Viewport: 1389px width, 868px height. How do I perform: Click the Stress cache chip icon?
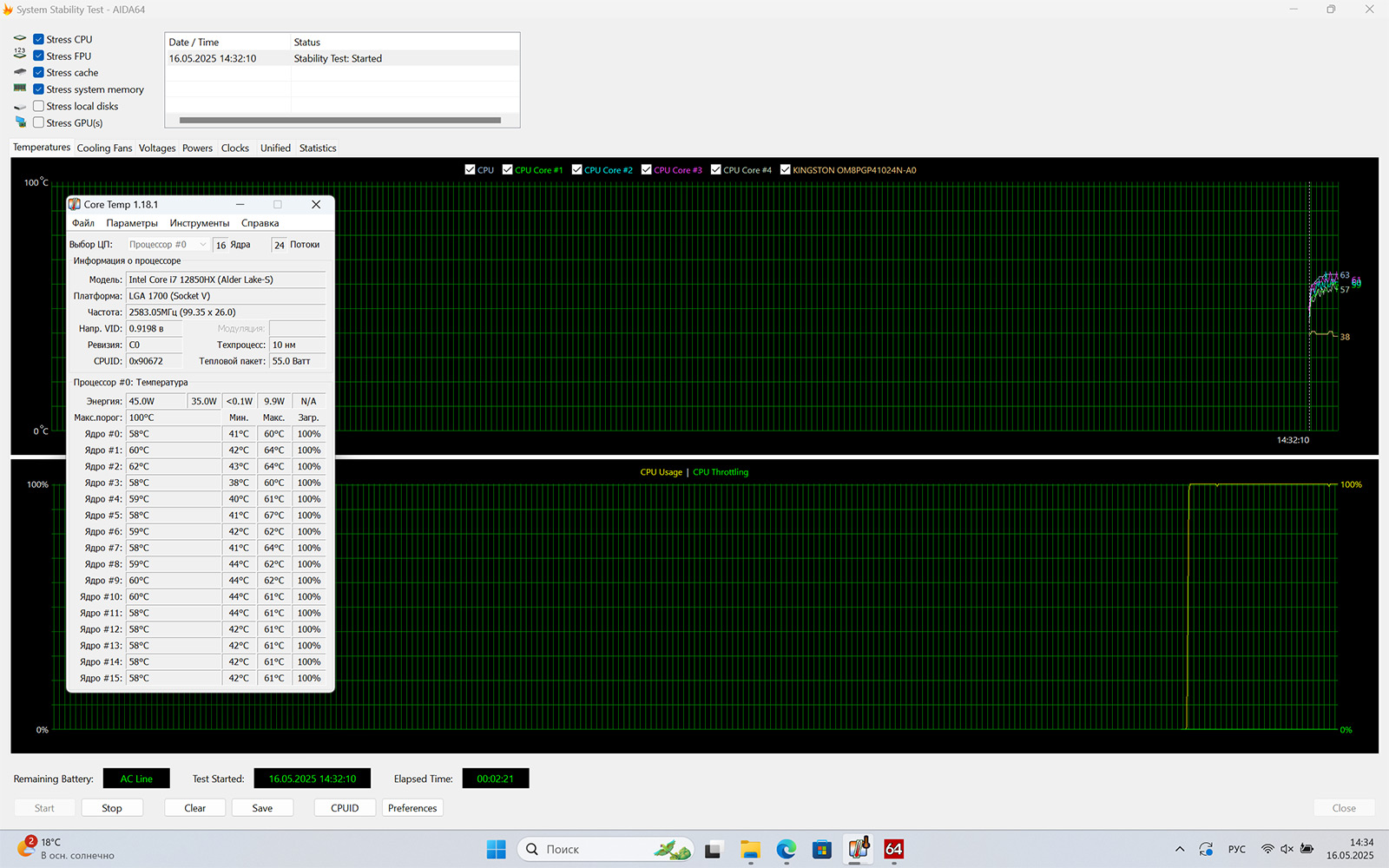click(20, 72)
